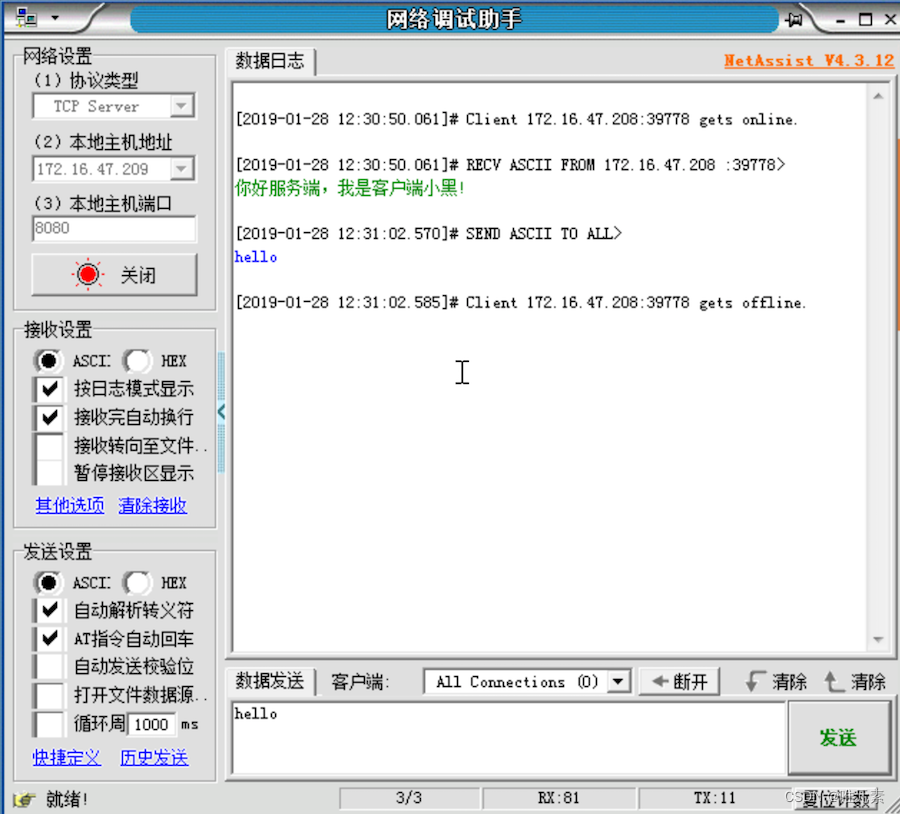Click 复位计数 to reset the RX/TX counters

tap(836, 798)
